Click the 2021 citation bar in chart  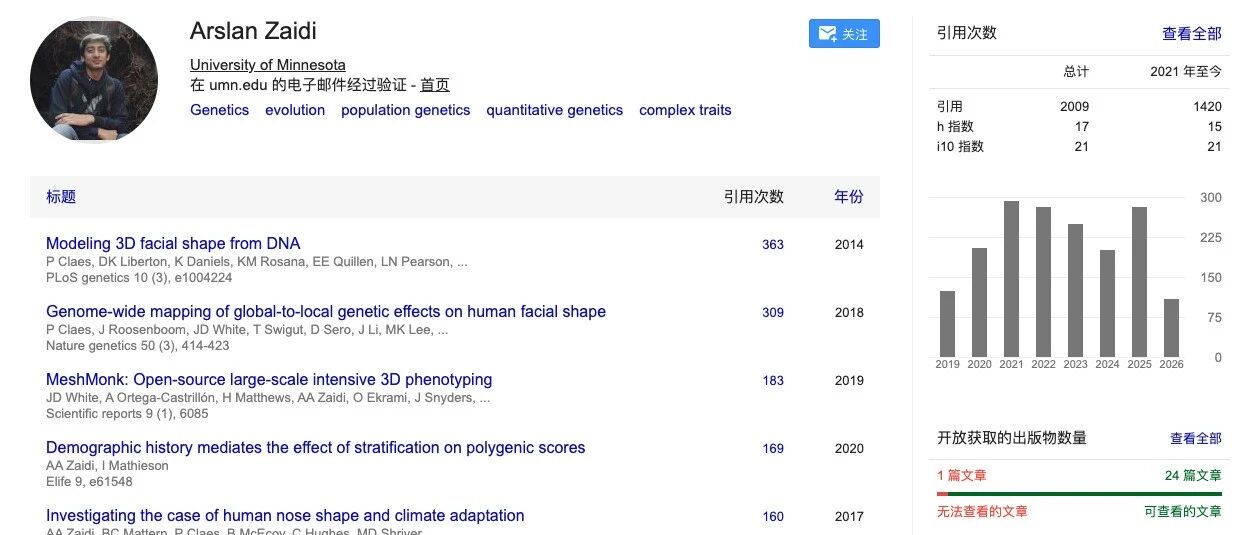click(1011, 279)
